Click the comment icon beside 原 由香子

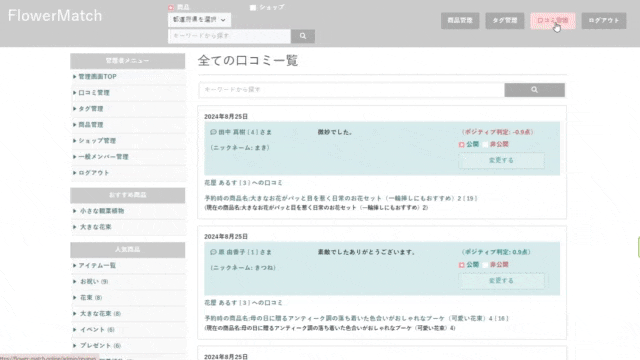point(213,252)
